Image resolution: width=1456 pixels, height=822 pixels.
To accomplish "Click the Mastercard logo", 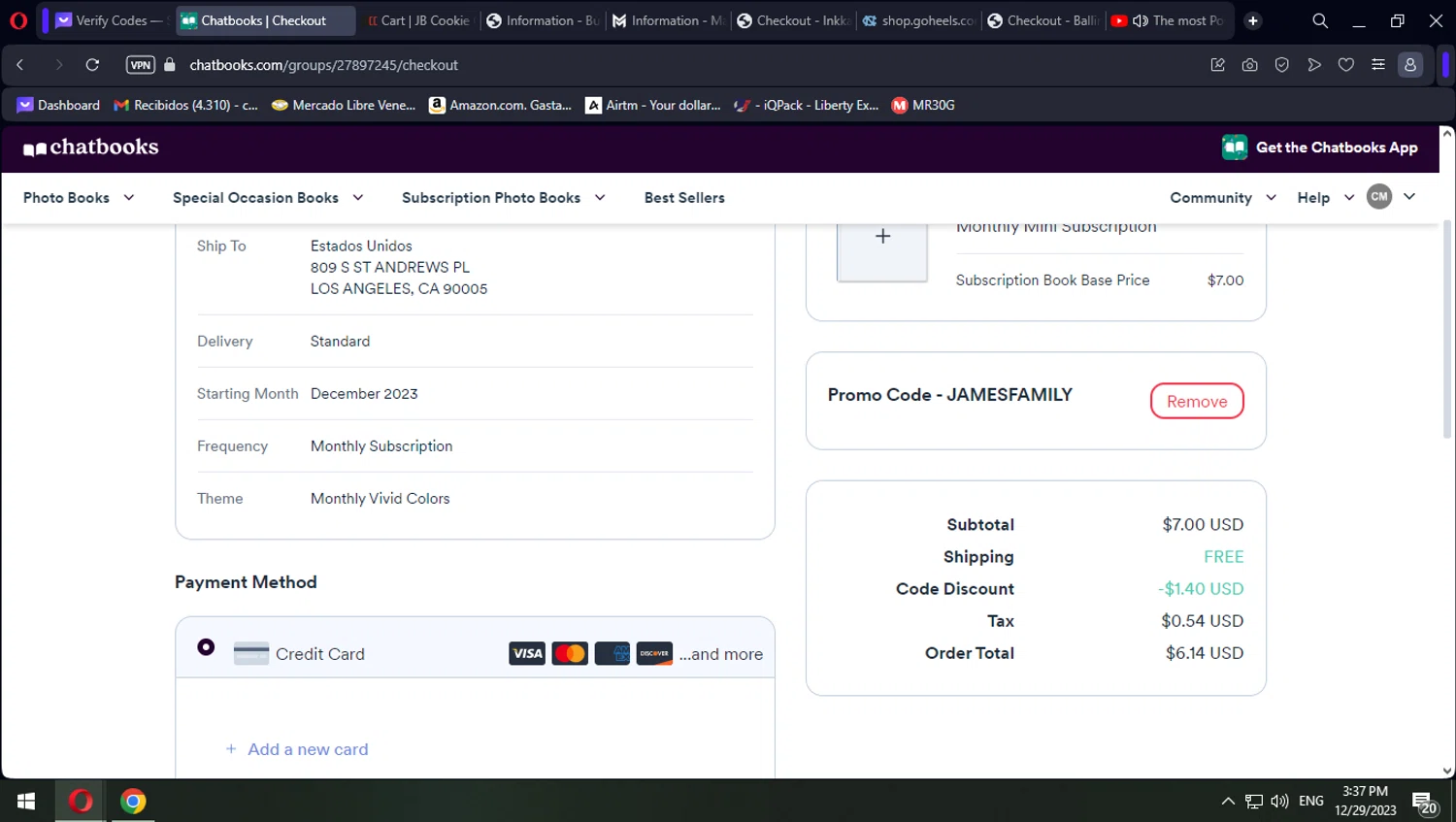I will (x=570, y=654).
